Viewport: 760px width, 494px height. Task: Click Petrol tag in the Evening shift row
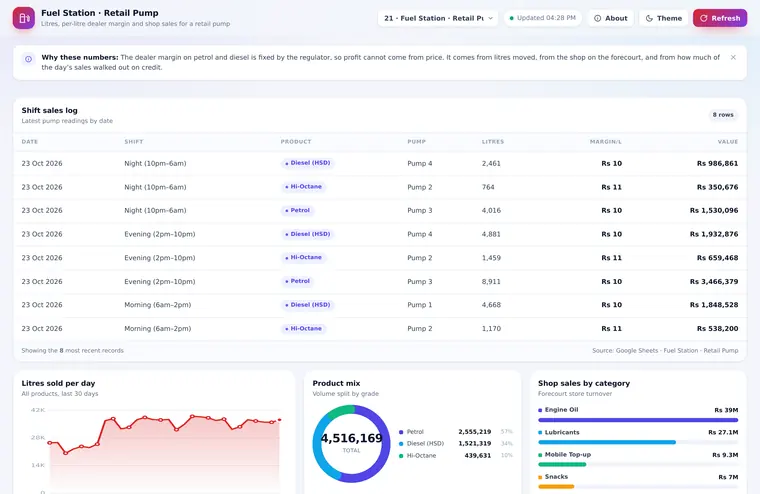click(x=297, y=281)
